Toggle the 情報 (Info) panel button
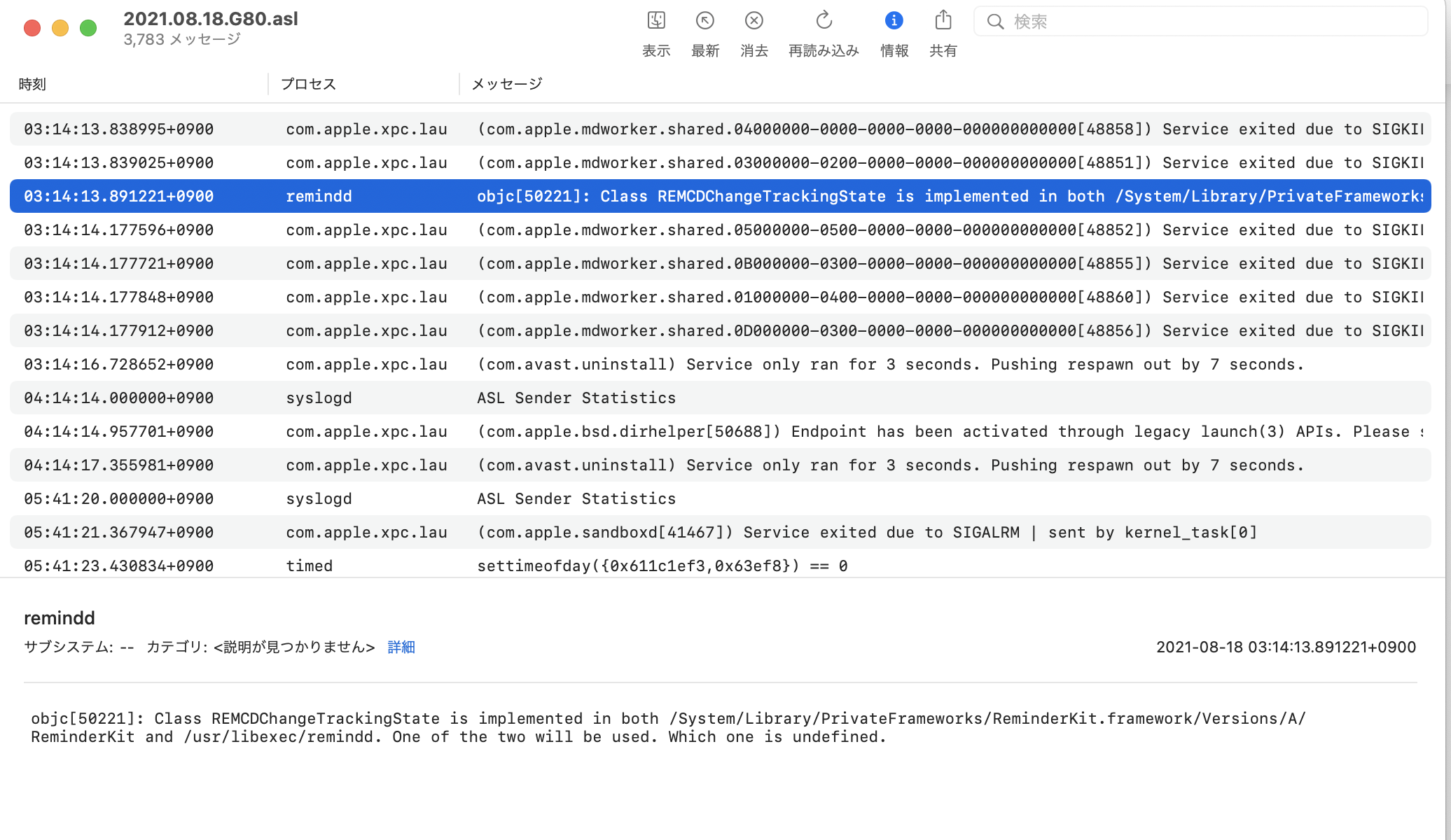The height and width of the screenshot is (840, 1451). tap(894, 21)
